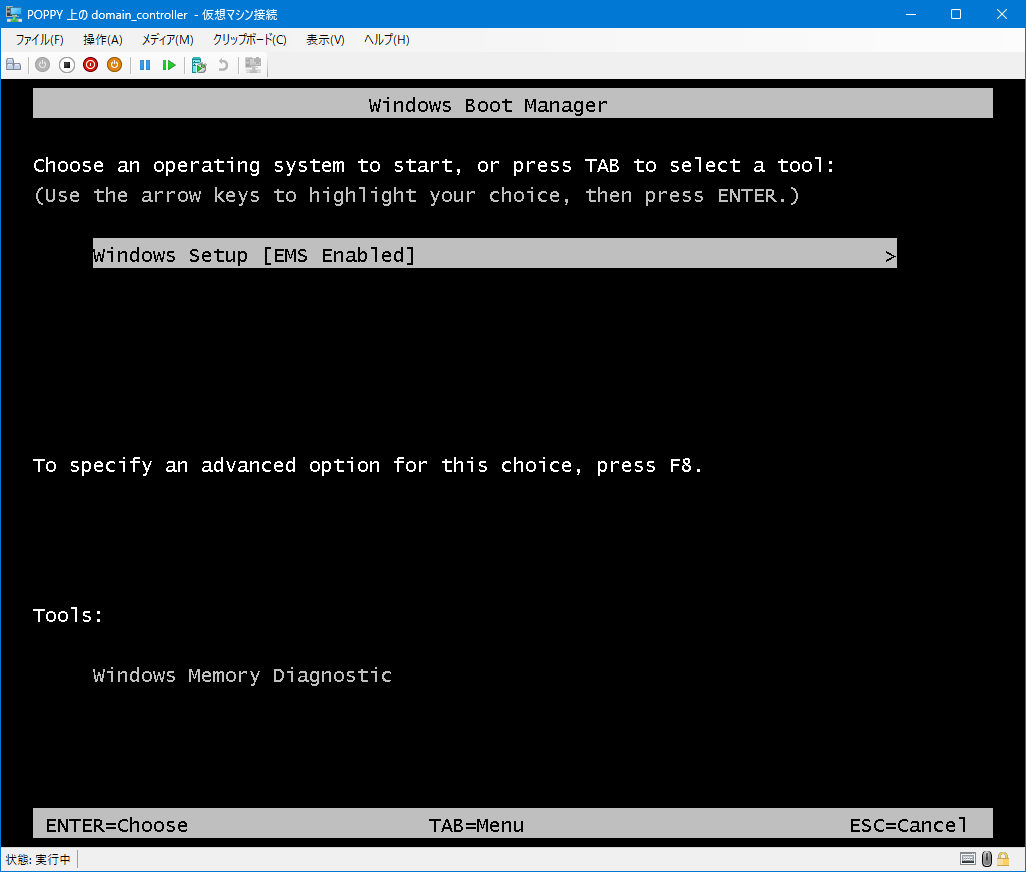Minimize the virtual machine connection window
This screenshot has height=872, width=1026.
click(x=911, y=14)
